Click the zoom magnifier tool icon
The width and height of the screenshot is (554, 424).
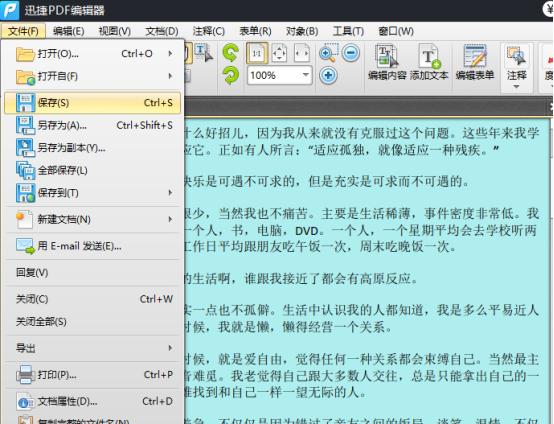click(x=328, y=53)
